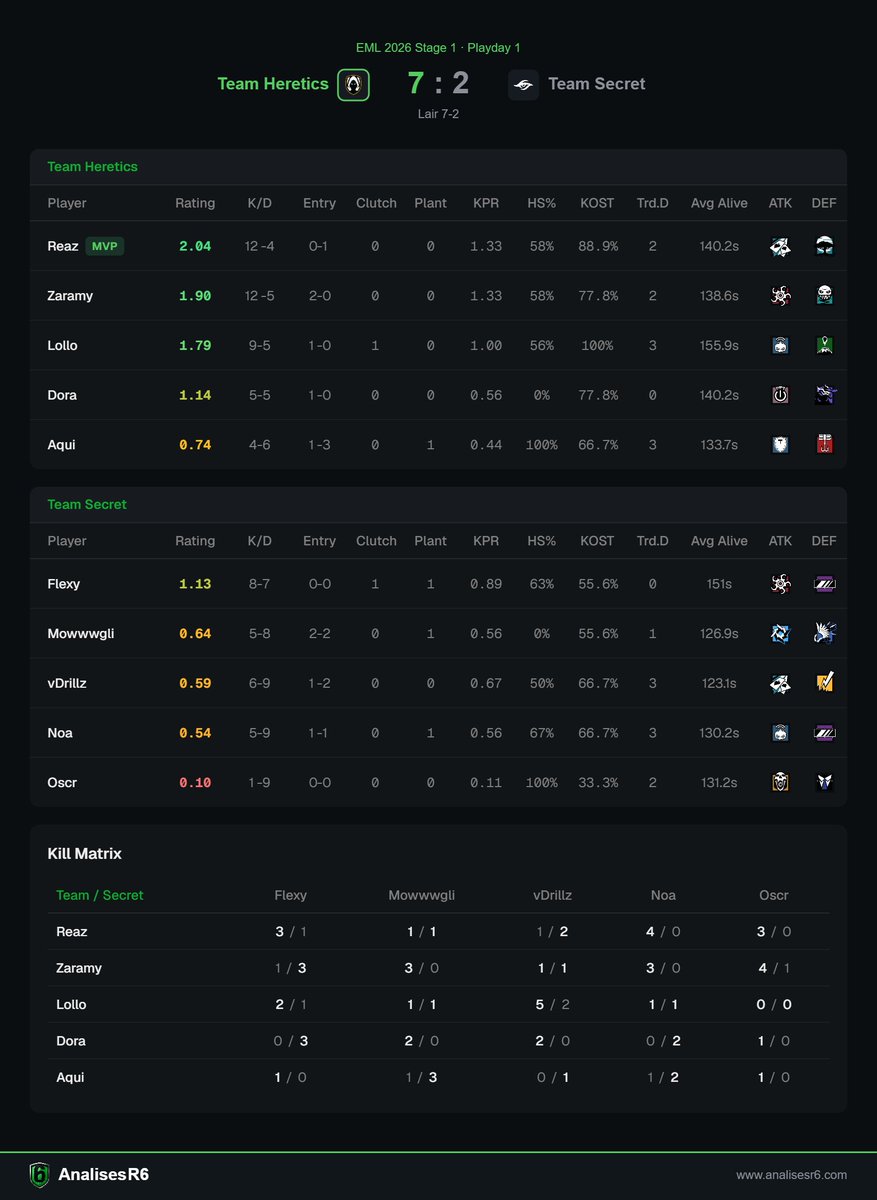The width and height of the screenshot is (877, 1200).
Task: Click Reaz versus Noa '4 / 0' matrix cell
Action: pyautogui.click(x=664, y=931)
